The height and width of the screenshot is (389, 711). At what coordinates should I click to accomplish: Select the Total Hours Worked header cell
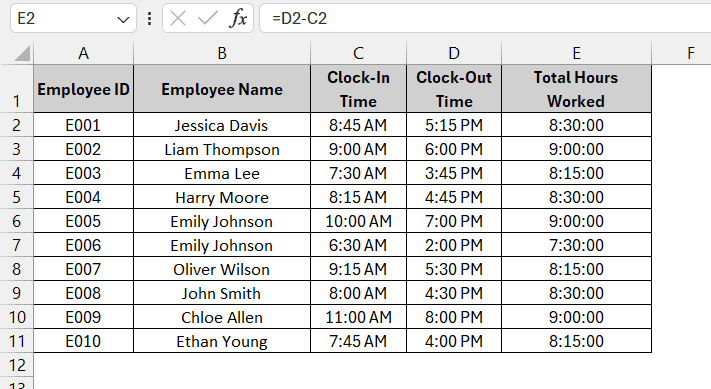pyautogui.click(x=576, y=89)
